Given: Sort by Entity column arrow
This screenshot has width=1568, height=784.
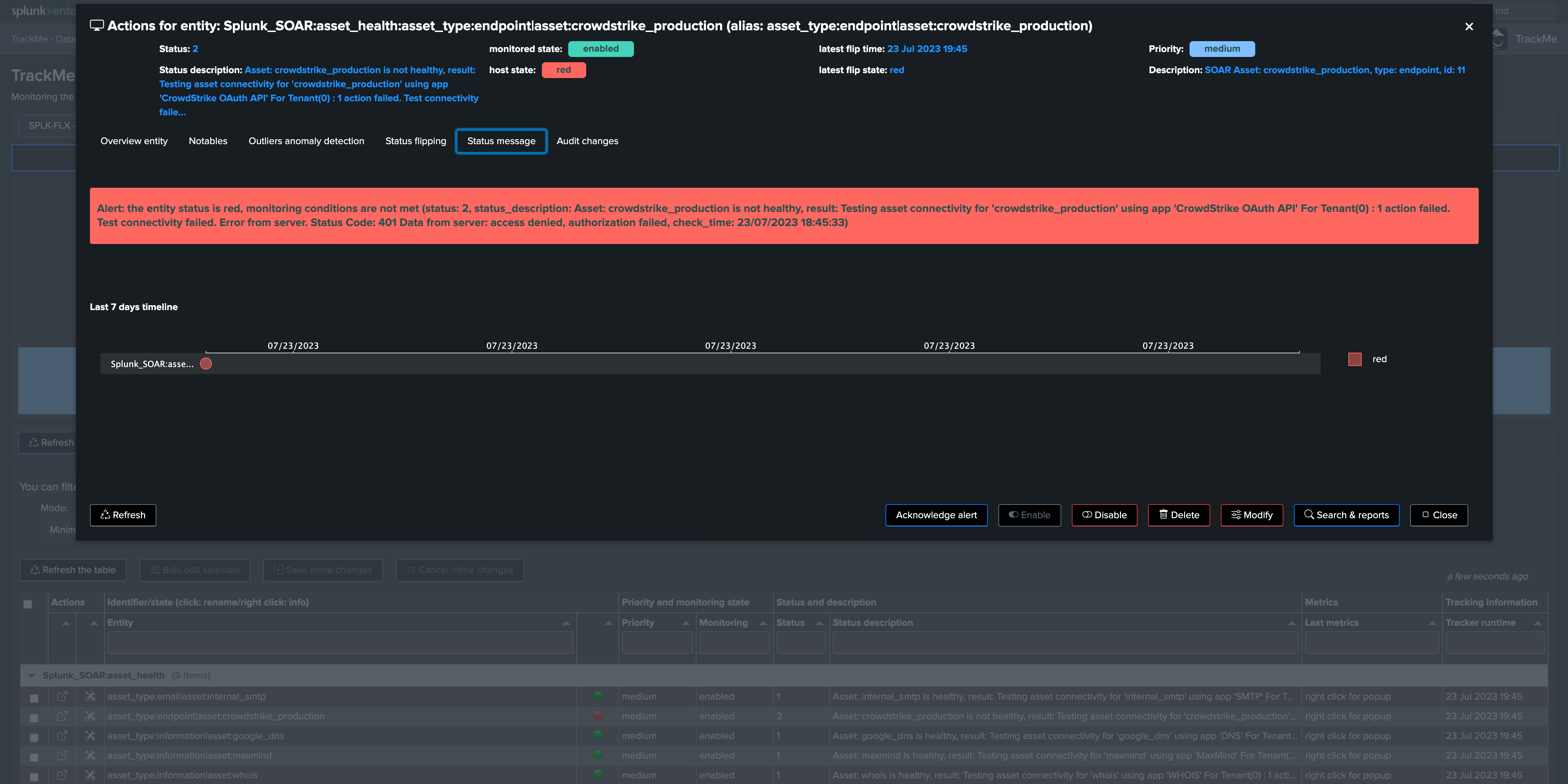Looking at the screenshot, I should click(566, 623).
